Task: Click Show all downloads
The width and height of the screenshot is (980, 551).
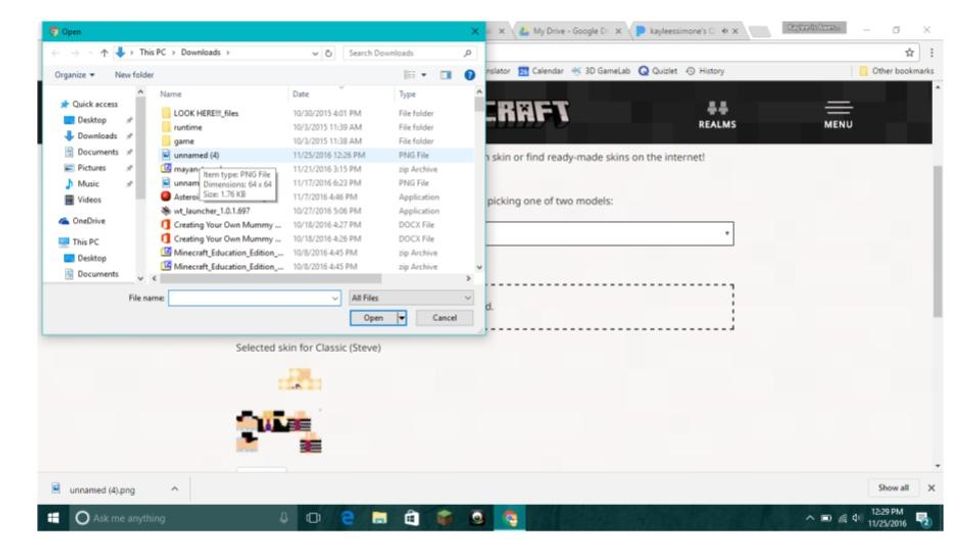Action: (x=893, y=488)
